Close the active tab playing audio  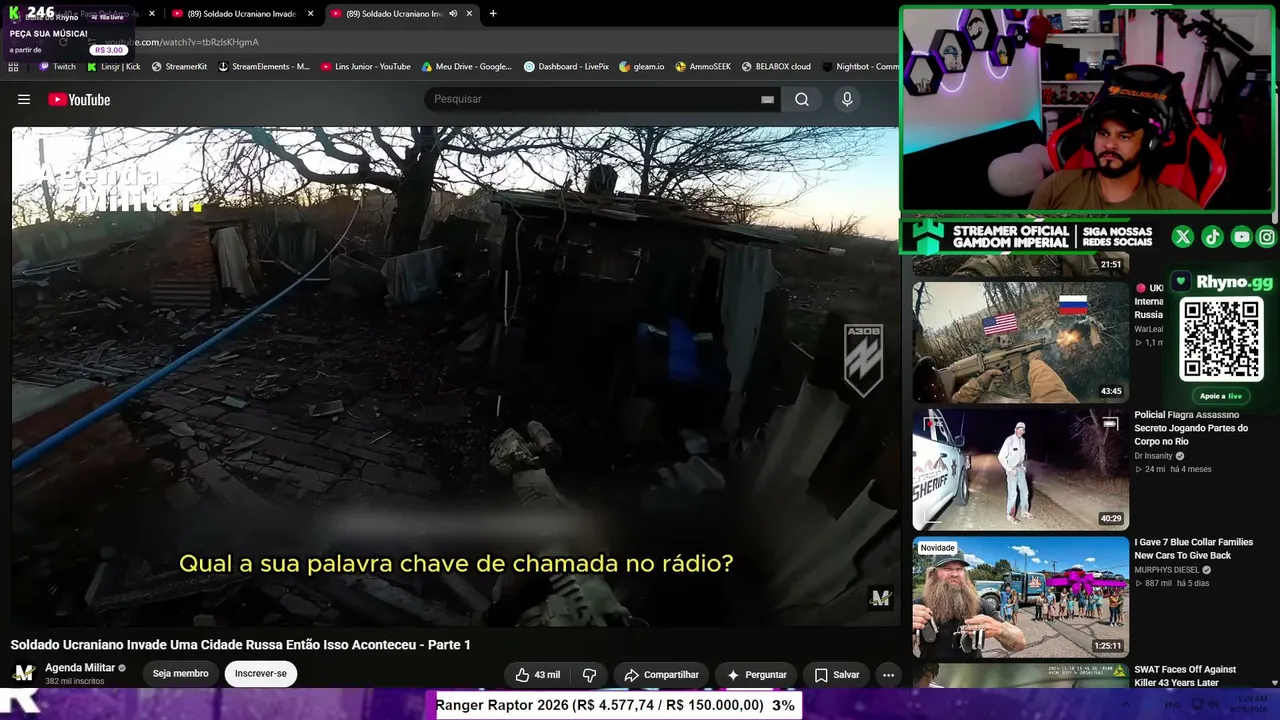pyautogui.click(x=469, y=14)
